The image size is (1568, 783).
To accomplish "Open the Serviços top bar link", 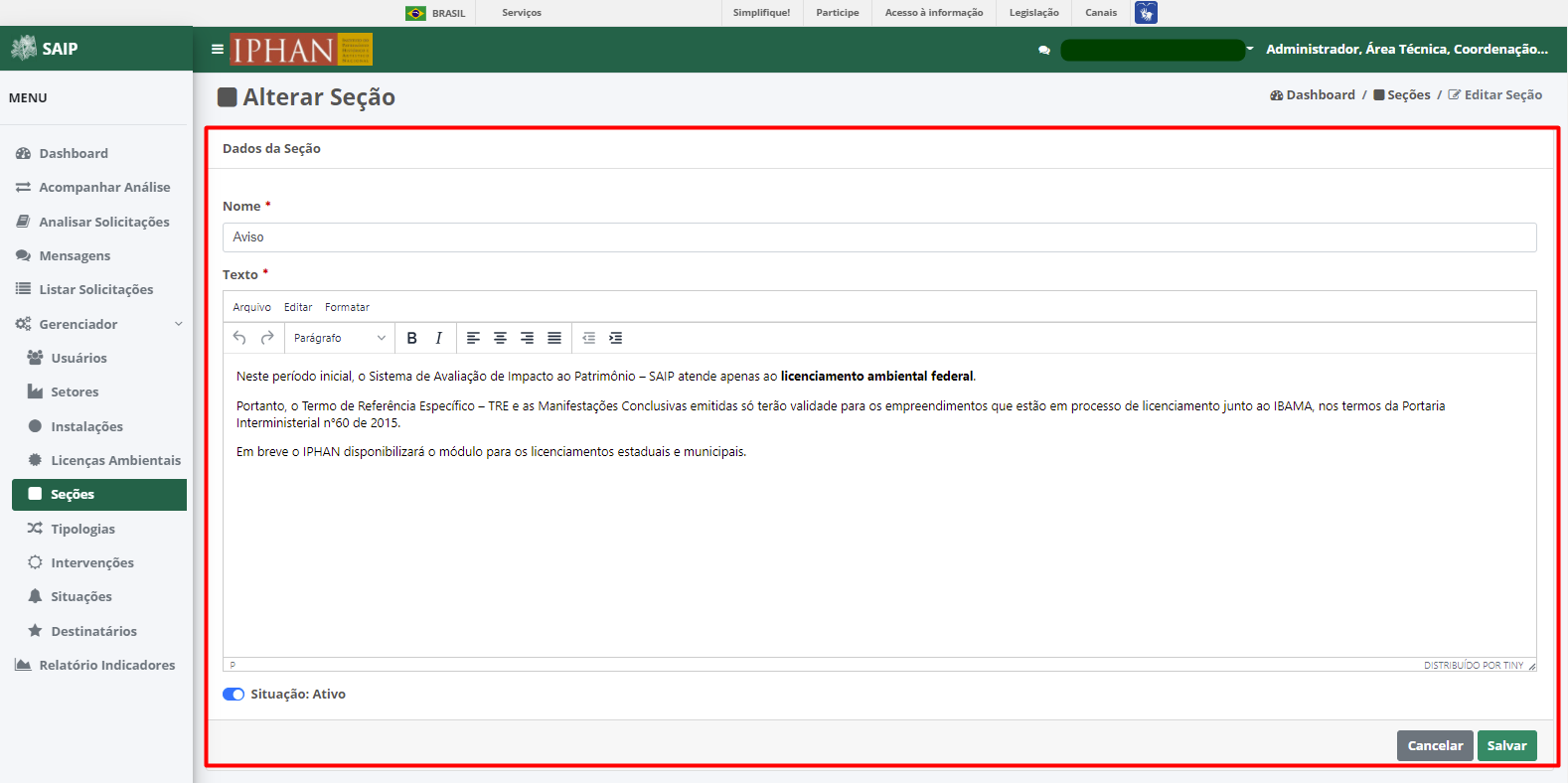I will pos(522,13).
